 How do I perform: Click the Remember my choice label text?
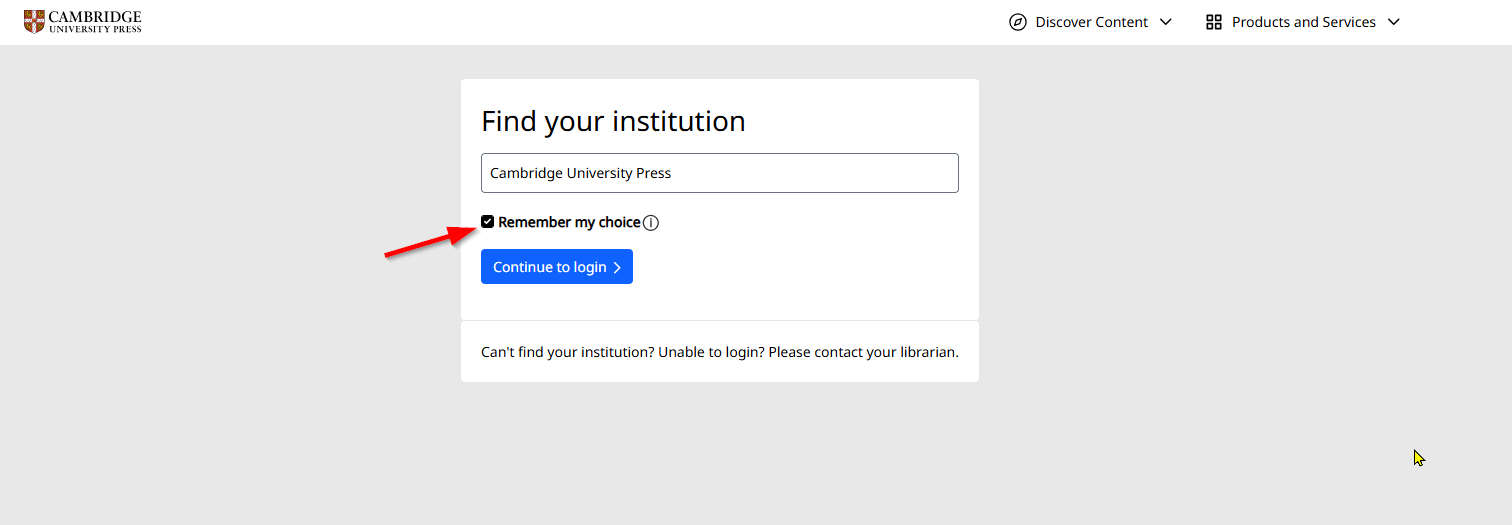tap(569, 222)
